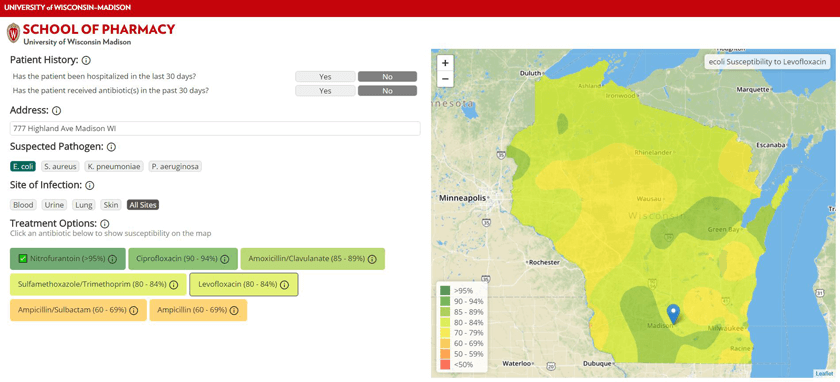This screenshot has height=382, width=840.
Task: Click the blue location pin near Madison
Action: [673, 313]
